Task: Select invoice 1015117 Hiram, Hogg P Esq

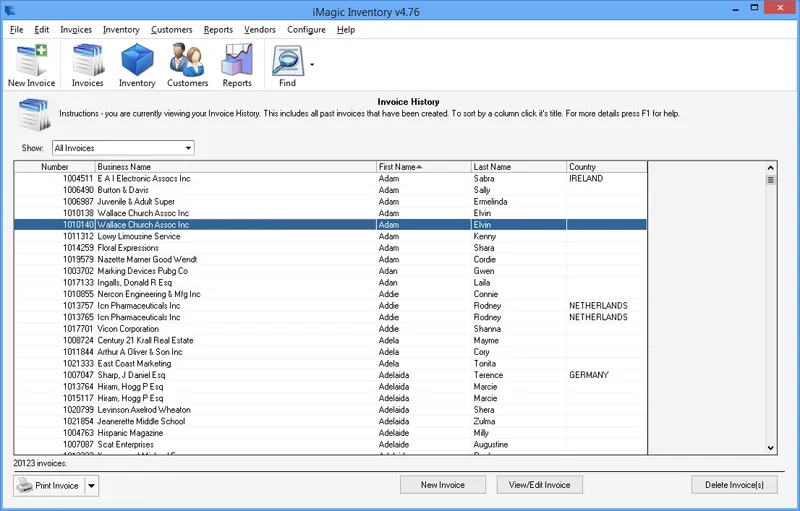Action: point(331,398)
